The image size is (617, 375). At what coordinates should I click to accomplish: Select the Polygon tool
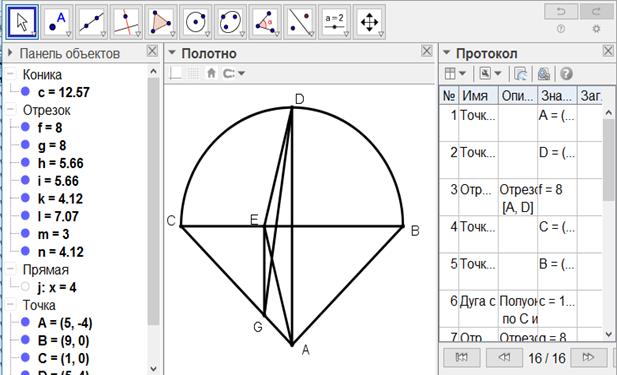[161, 22]
